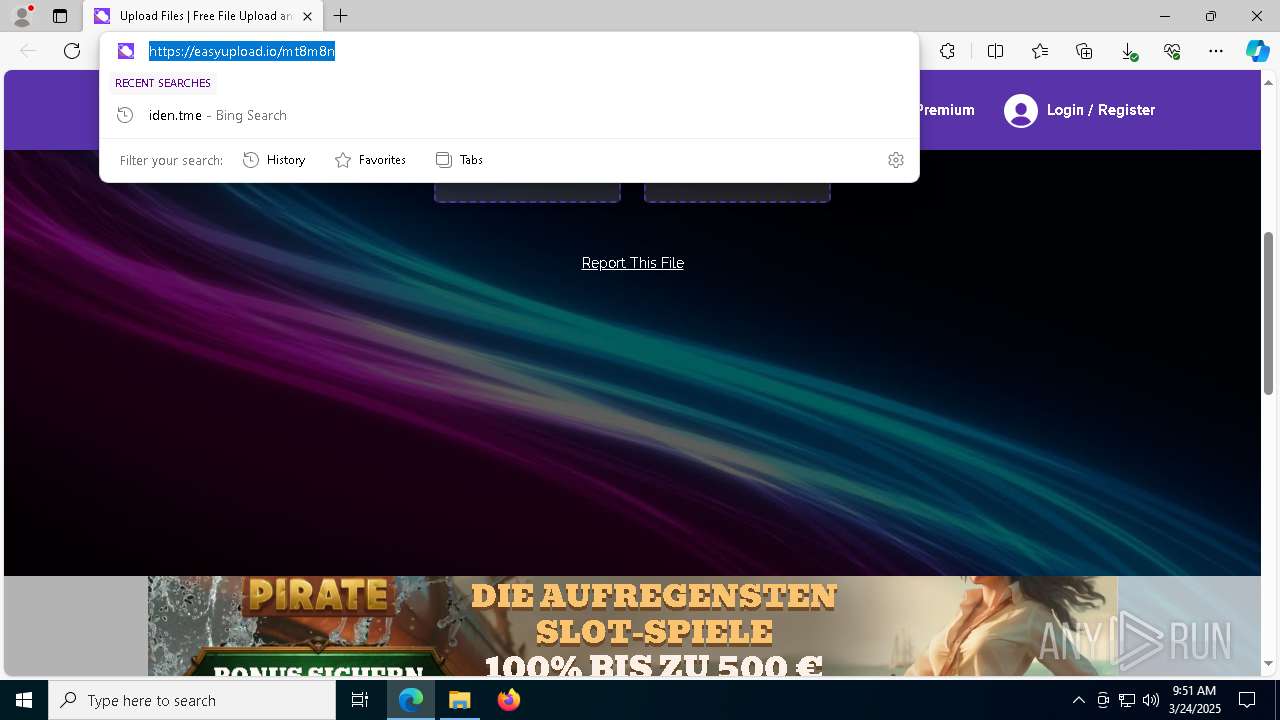
Task: Click the taskbar search box
Action: [192, 700]
